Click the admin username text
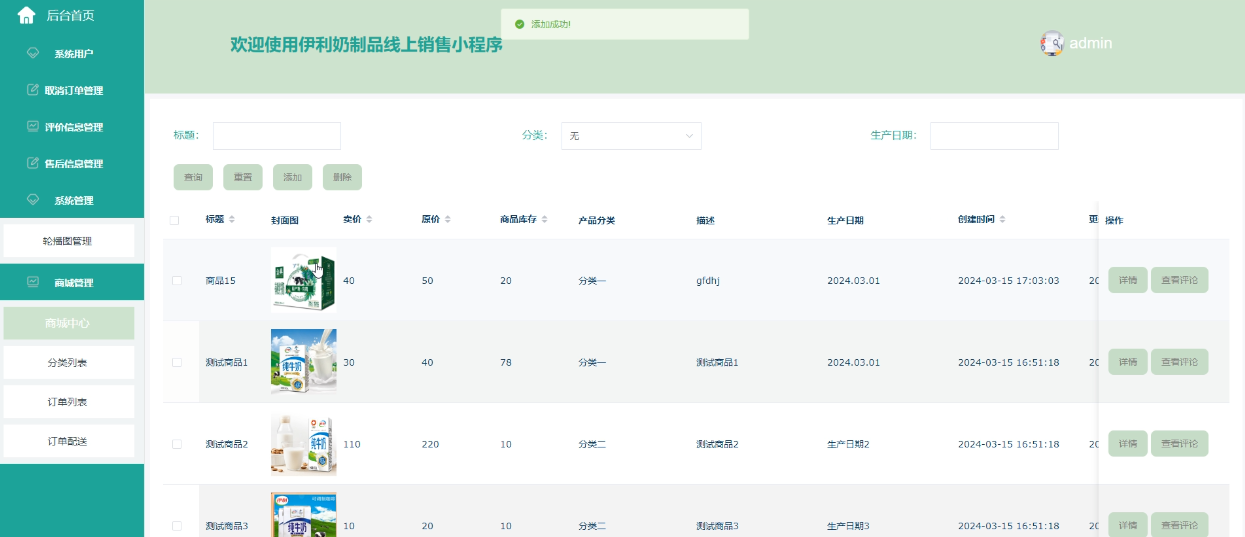The height and width of the screenshot is (537, 1245). [x=1091, y=43]
